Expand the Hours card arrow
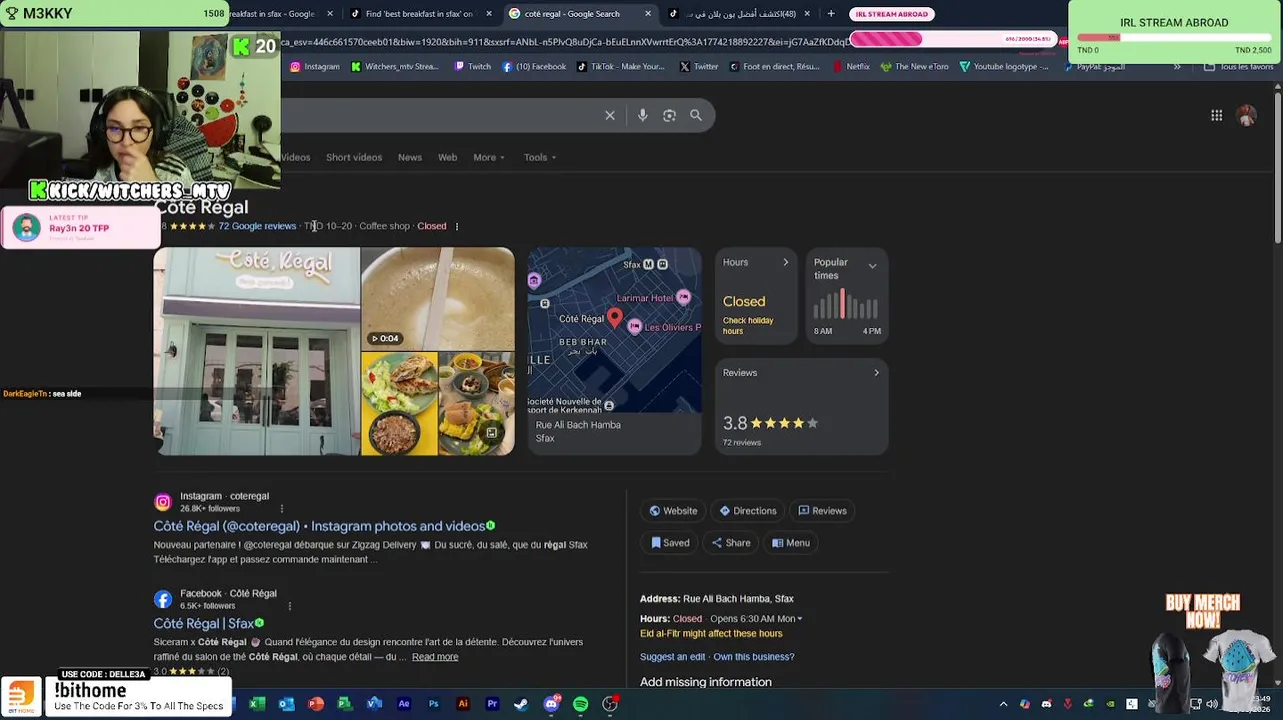The width and height of the screenshot is (1283, 720). 785,263
